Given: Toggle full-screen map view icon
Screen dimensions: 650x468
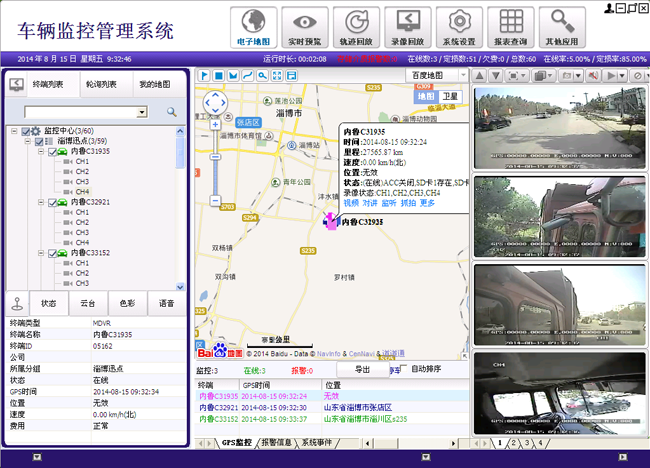Looking at the screenshot, I should tap(277, 75).
